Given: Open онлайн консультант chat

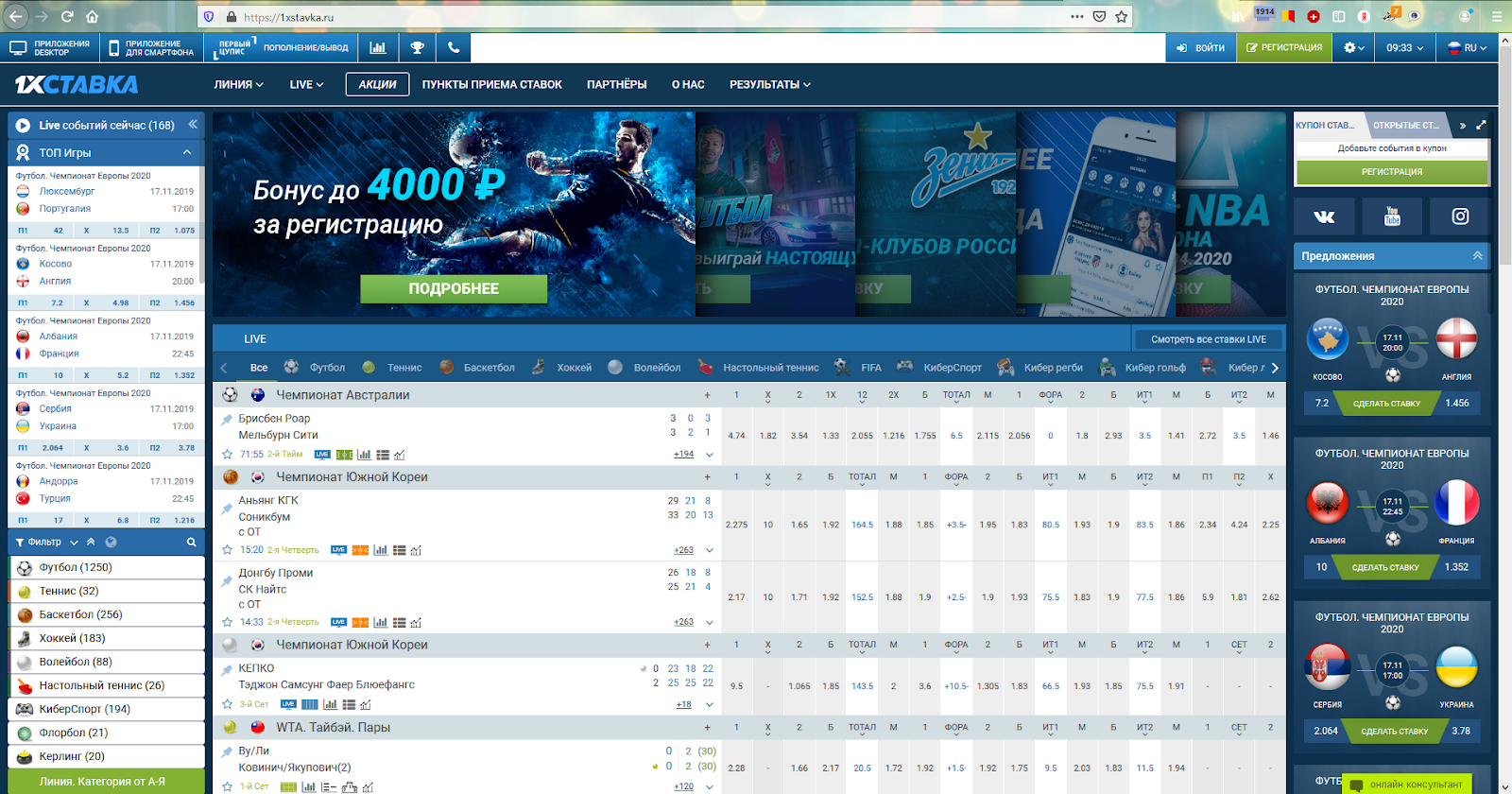Looking at the screenshot, I should pos(1406,785).
